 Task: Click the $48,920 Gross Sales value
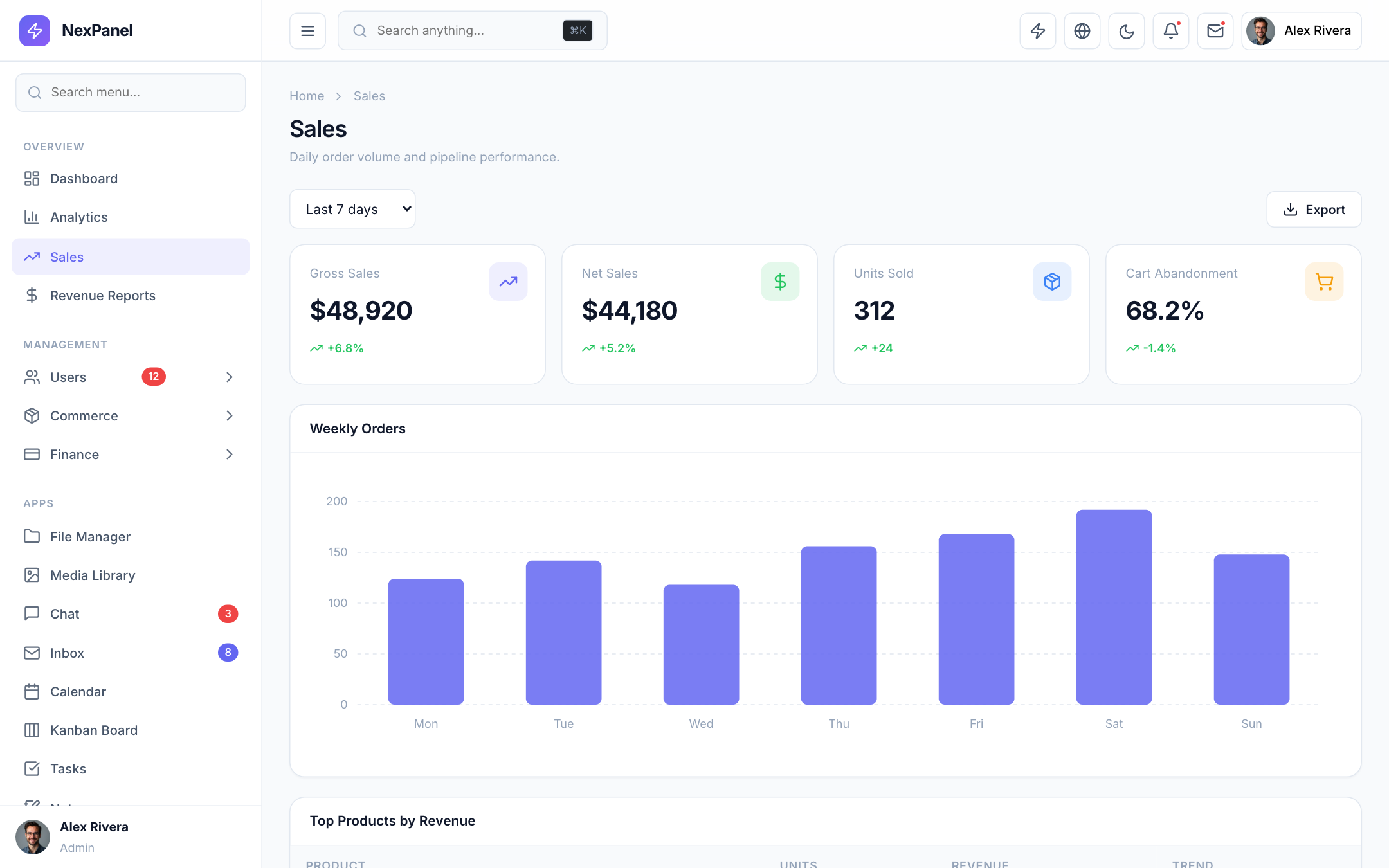(x=361, y=311)
